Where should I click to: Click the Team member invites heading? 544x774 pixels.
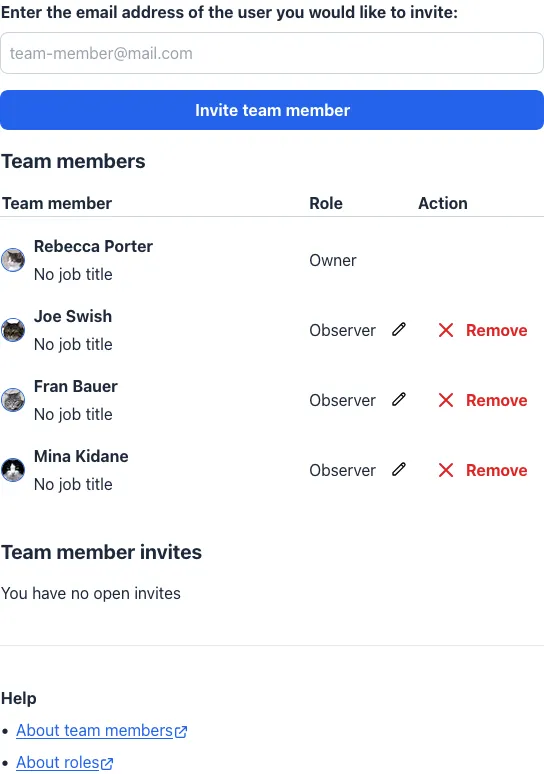101,552
